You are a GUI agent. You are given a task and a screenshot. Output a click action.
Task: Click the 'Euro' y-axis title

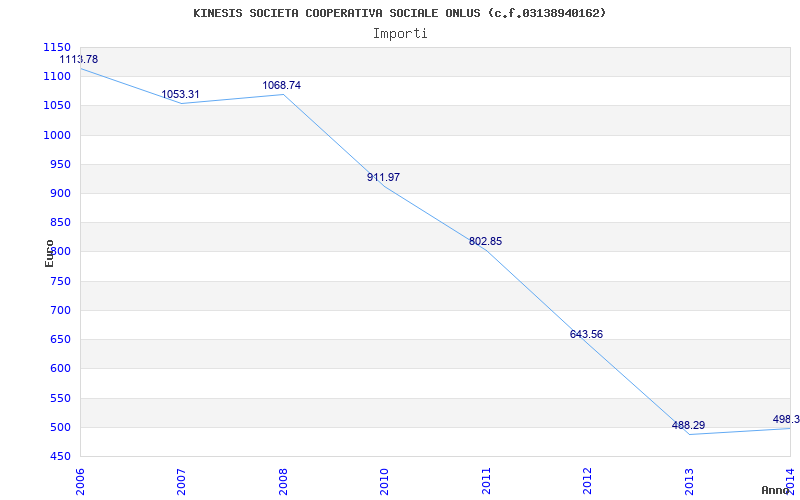click(49, 253)
